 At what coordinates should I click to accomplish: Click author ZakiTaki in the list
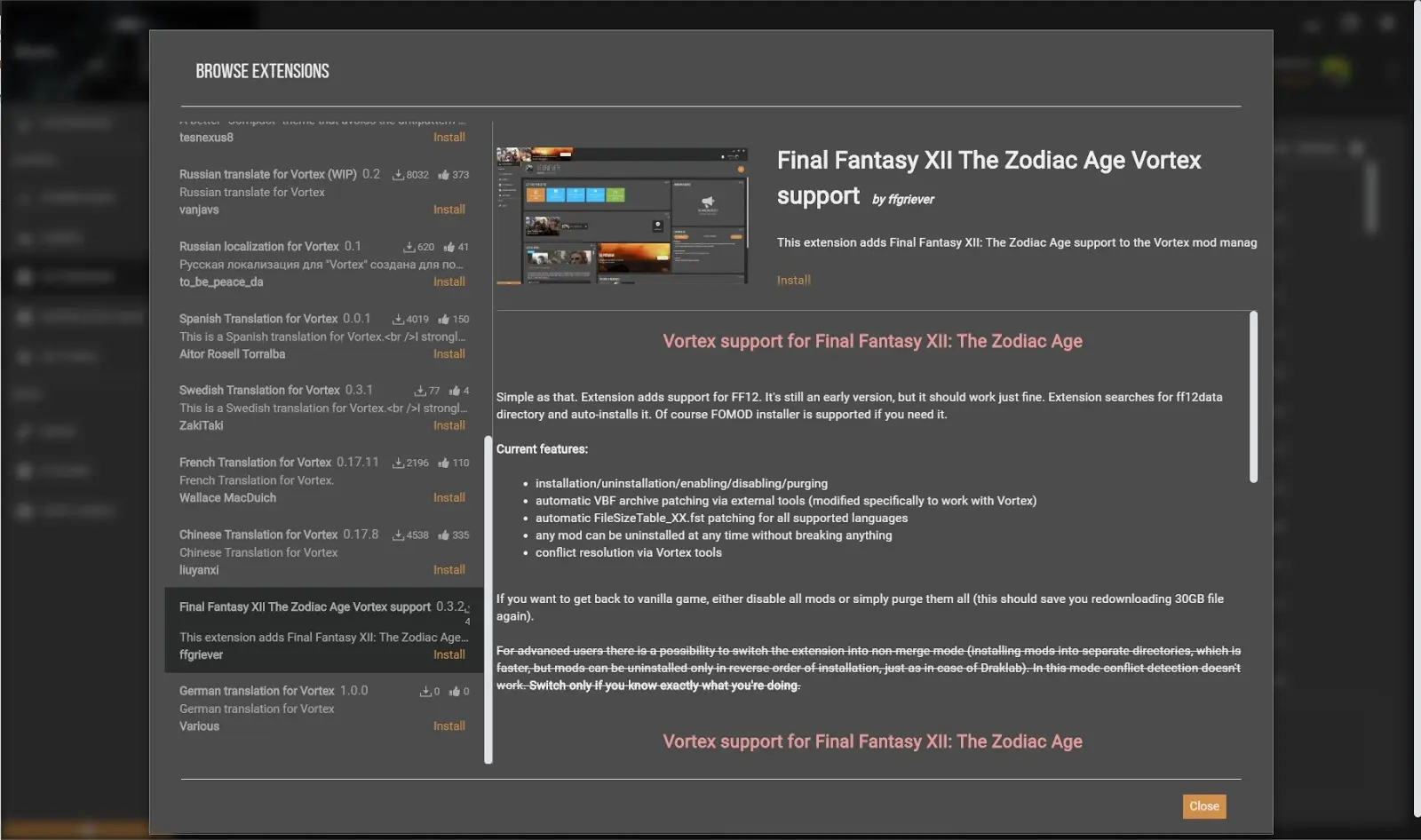click(201, 425)
